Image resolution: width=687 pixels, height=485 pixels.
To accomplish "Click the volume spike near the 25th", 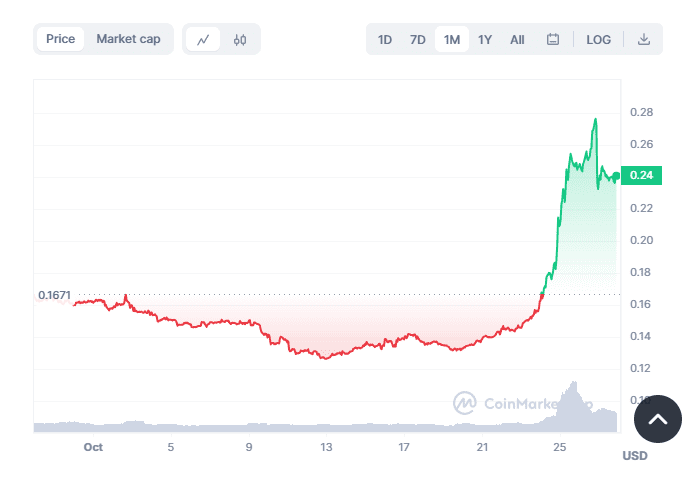I will (573, 383).
